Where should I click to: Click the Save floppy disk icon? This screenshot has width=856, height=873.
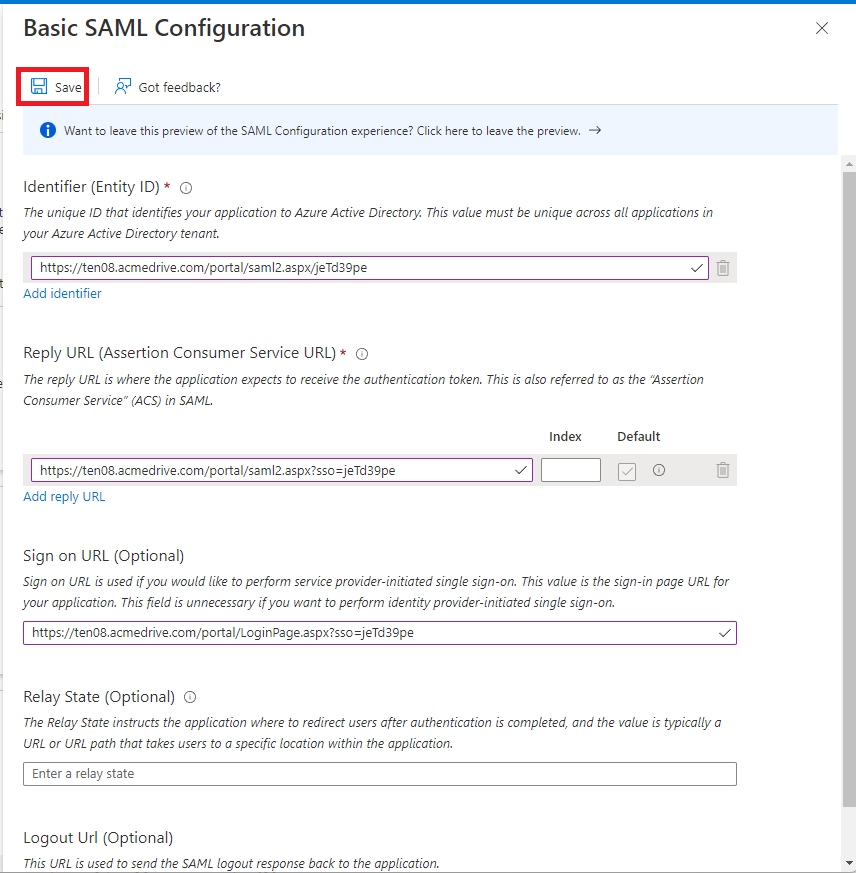[x=39, y=86]
